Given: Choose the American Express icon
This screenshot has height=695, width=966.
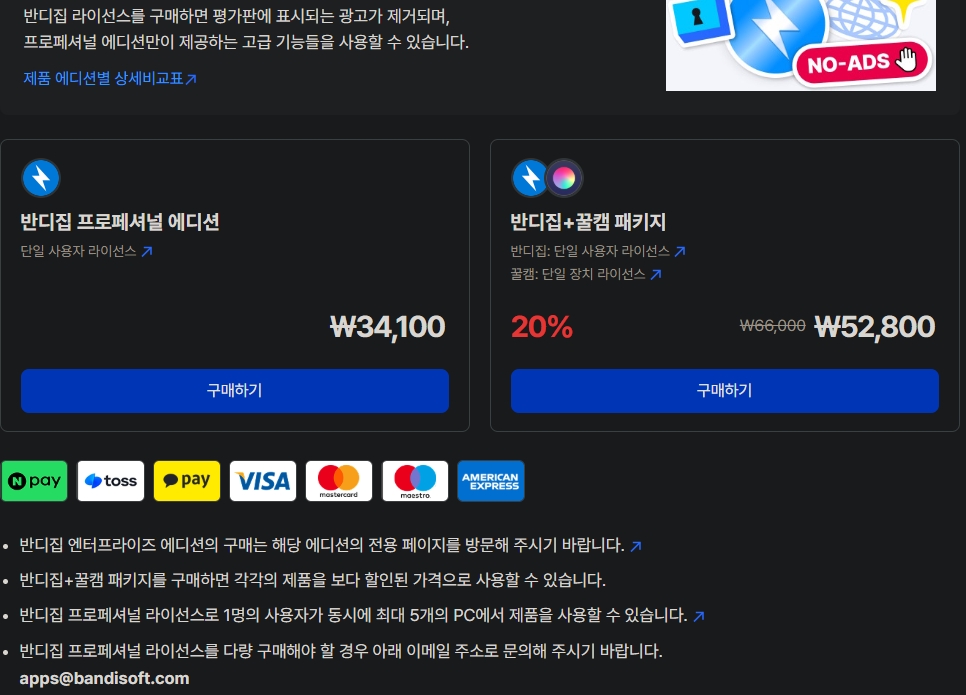Looking at the screenshot, I should pos(491,481).
